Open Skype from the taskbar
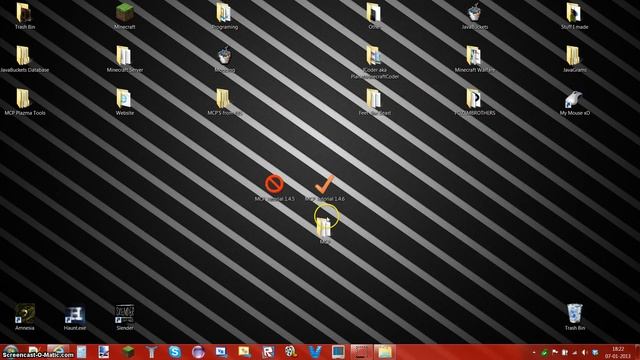The width and height of the screenshot is (640, 360). pyautogui.click(x=175, y=351)
